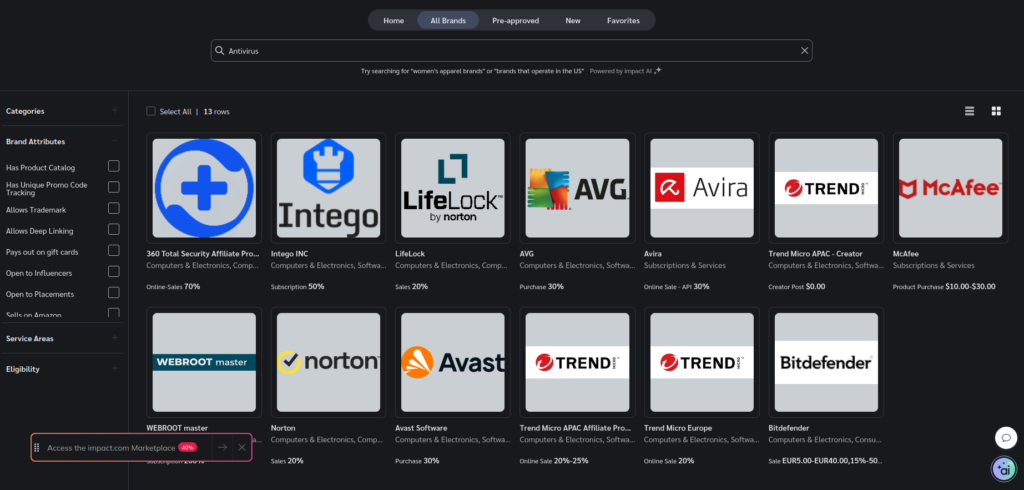Click into the Antivirus search field
1024x490 pixels.
click(511, 50)
